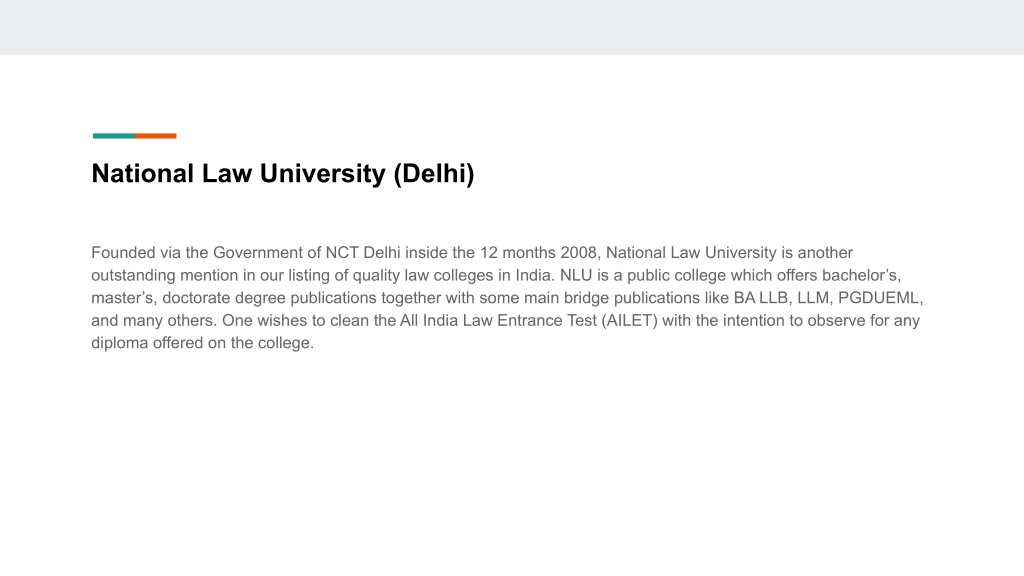Click the word 'master’s' beginning the third line
Screen dimensions: 1024x576
pyautogui.click(x=123, y=298)
